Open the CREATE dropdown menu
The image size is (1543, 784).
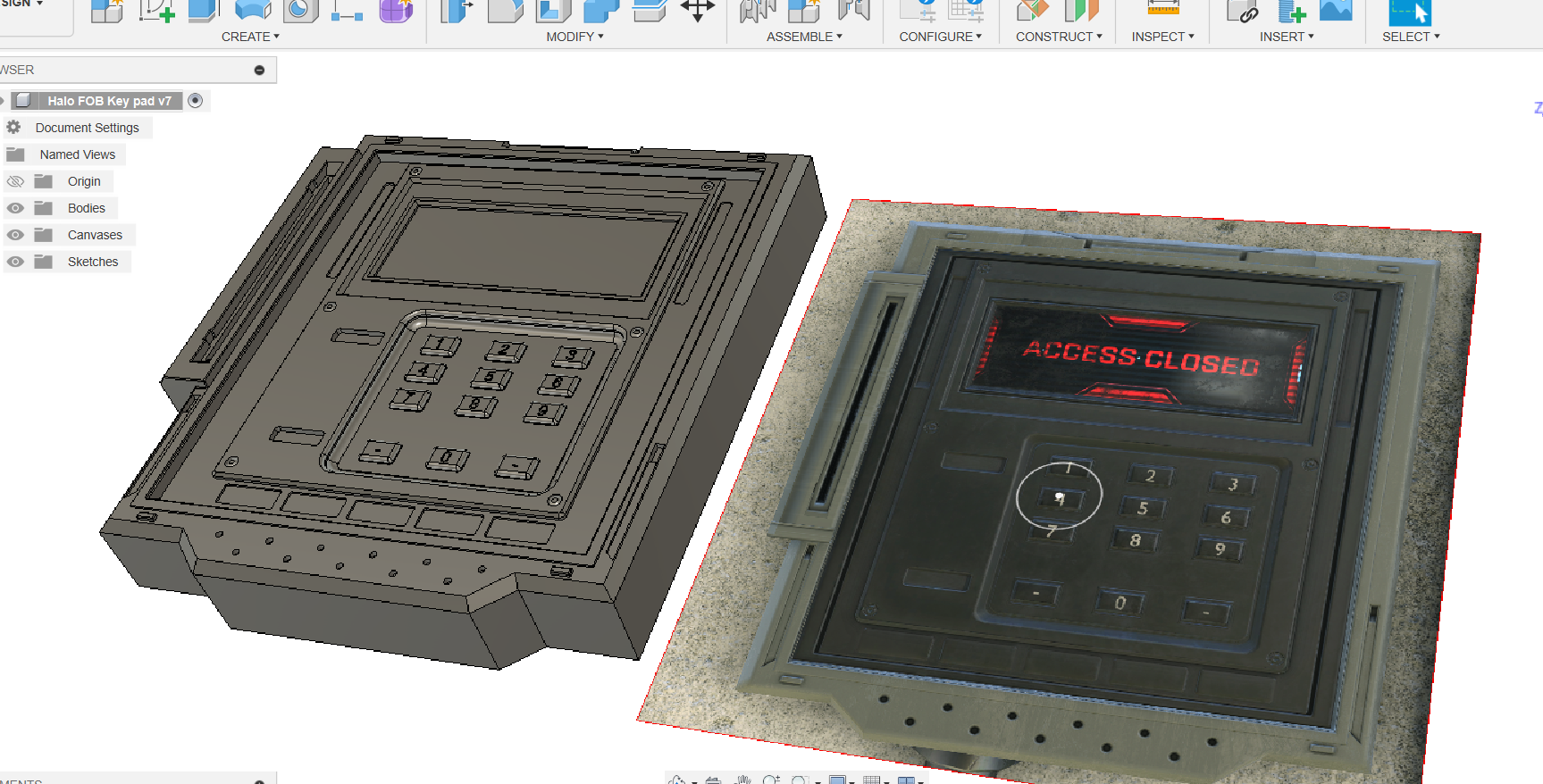(250, 37)
